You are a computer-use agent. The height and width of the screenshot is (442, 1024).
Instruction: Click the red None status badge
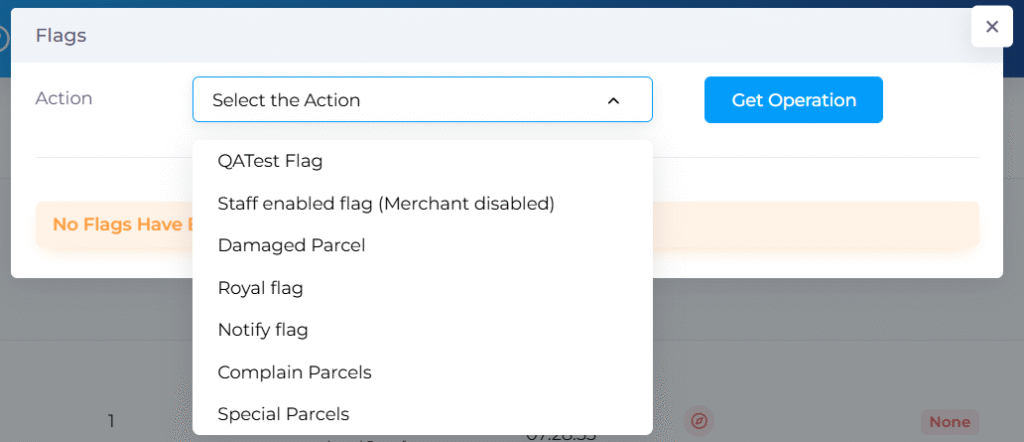949,421
